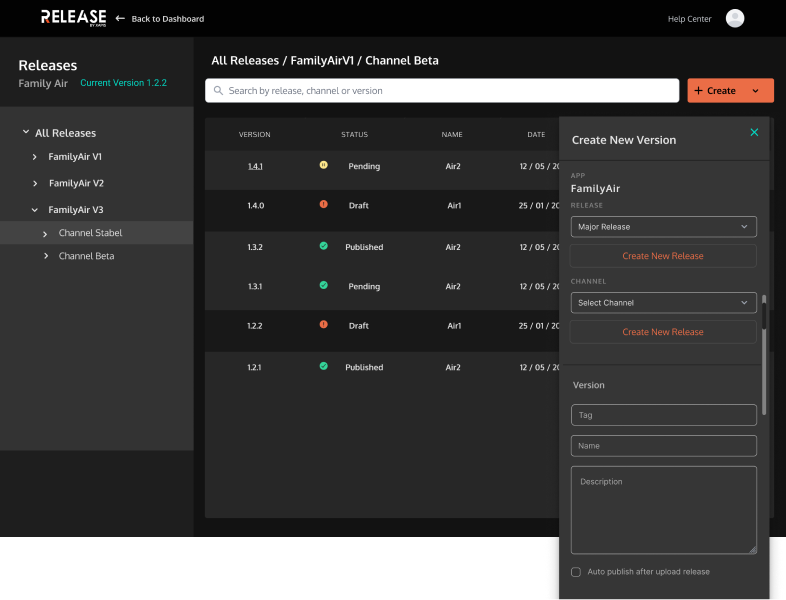The image size is (786, 600).
Task: Click the red Draft status icon for 1.4.0
Action: point(323,204)
